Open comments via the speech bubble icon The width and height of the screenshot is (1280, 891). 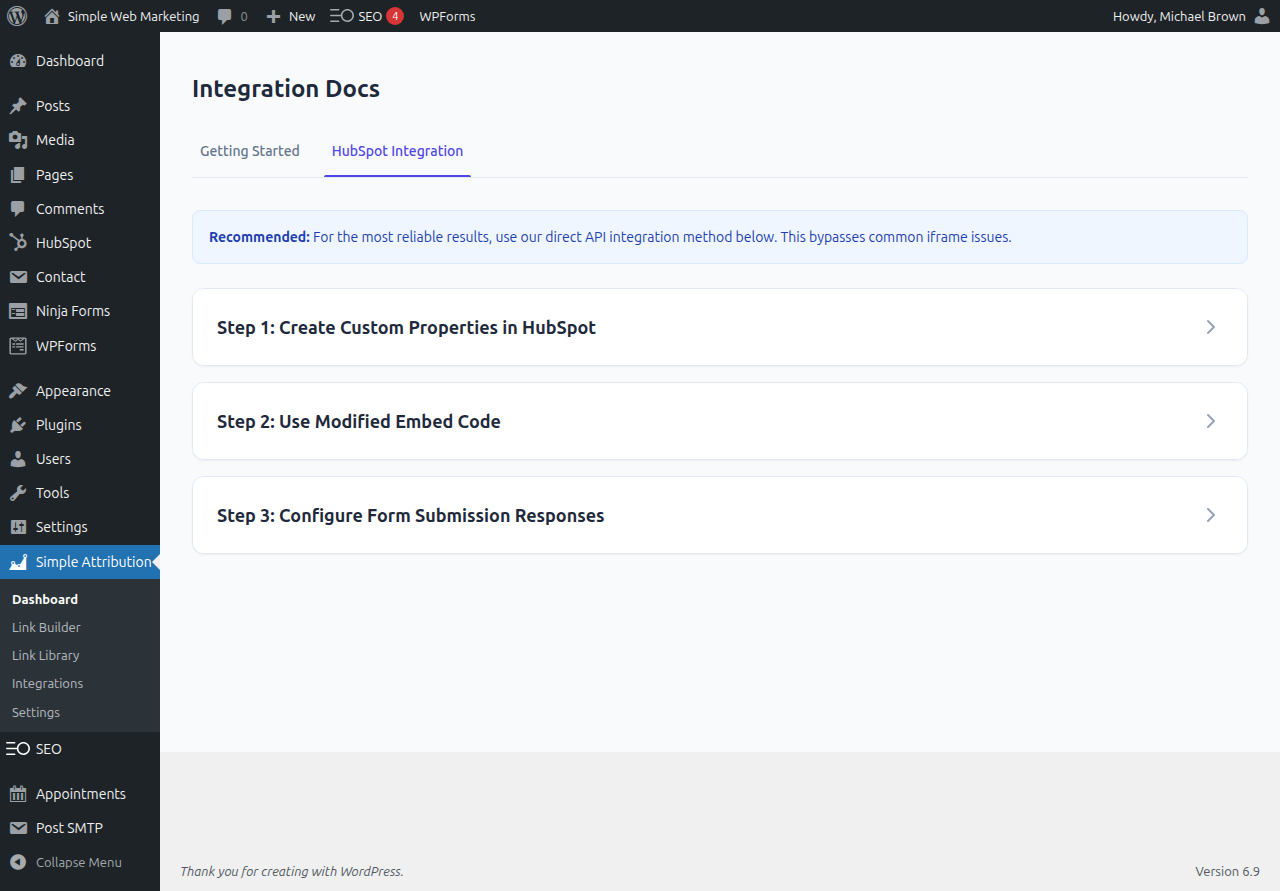pyautogui.click(x=222, y=16)
